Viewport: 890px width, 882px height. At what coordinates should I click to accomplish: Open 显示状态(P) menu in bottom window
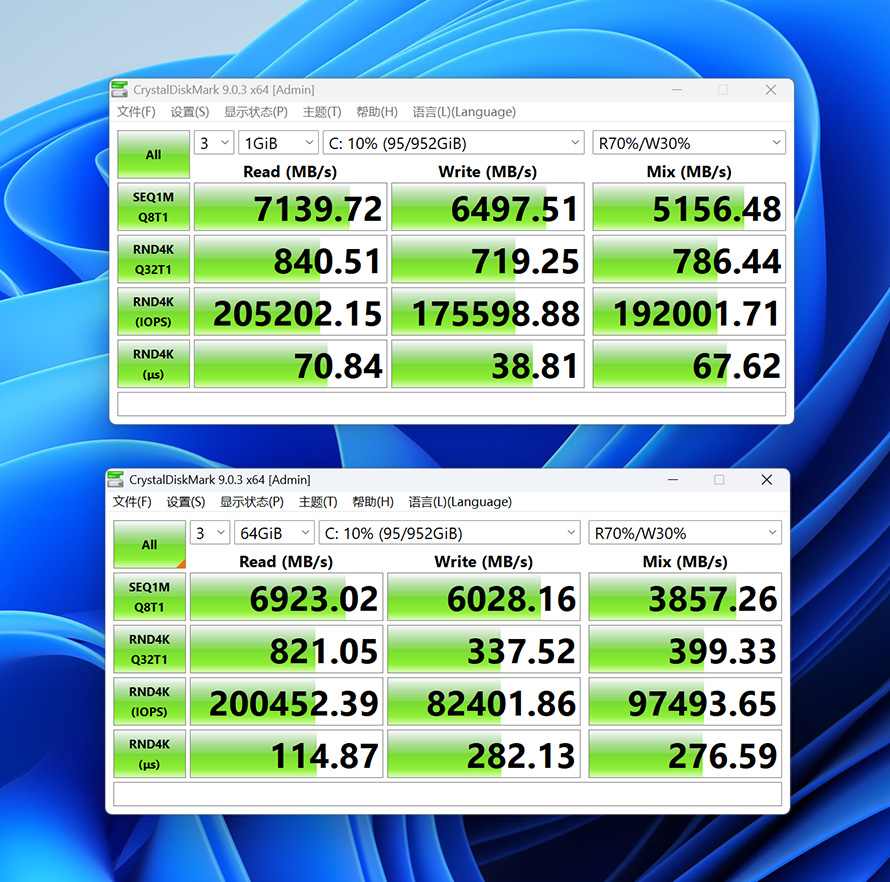(x=251, y=502)
